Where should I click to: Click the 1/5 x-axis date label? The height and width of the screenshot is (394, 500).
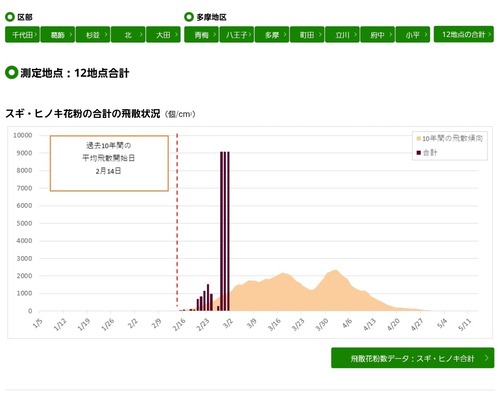[38, 323]
